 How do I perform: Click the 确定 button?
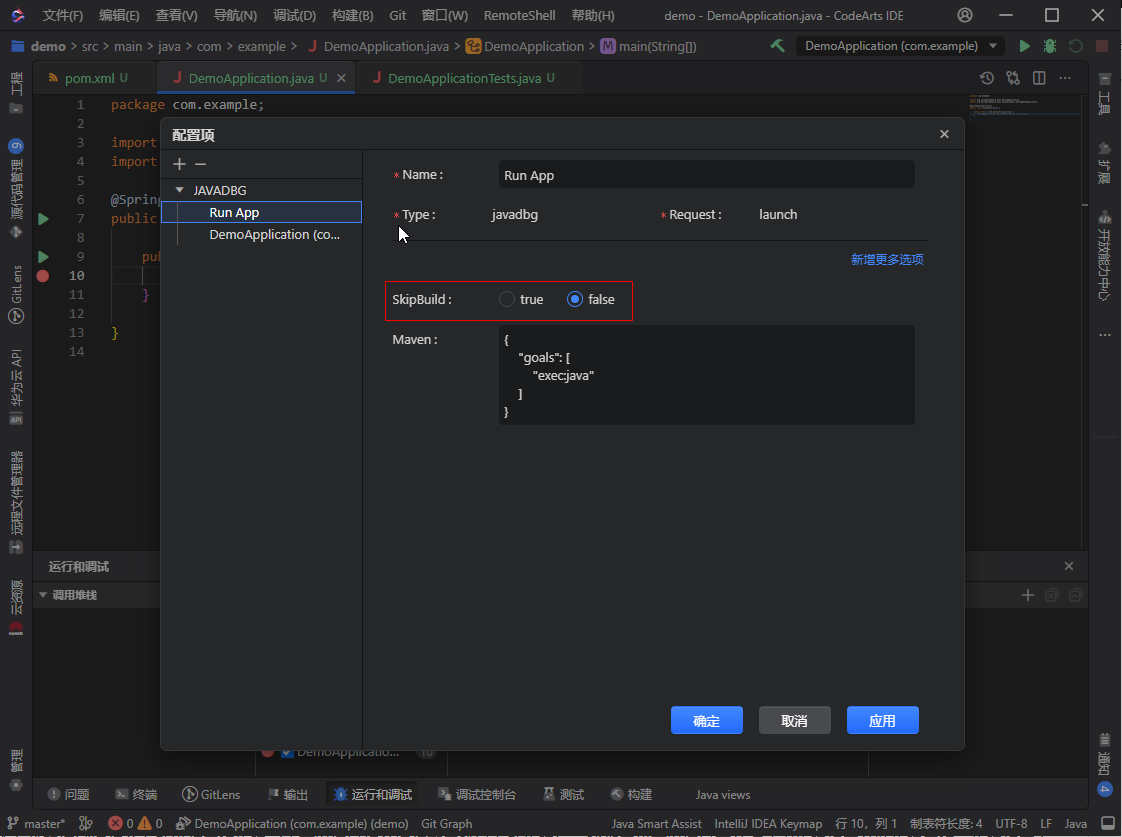click(x=706, y=720)
